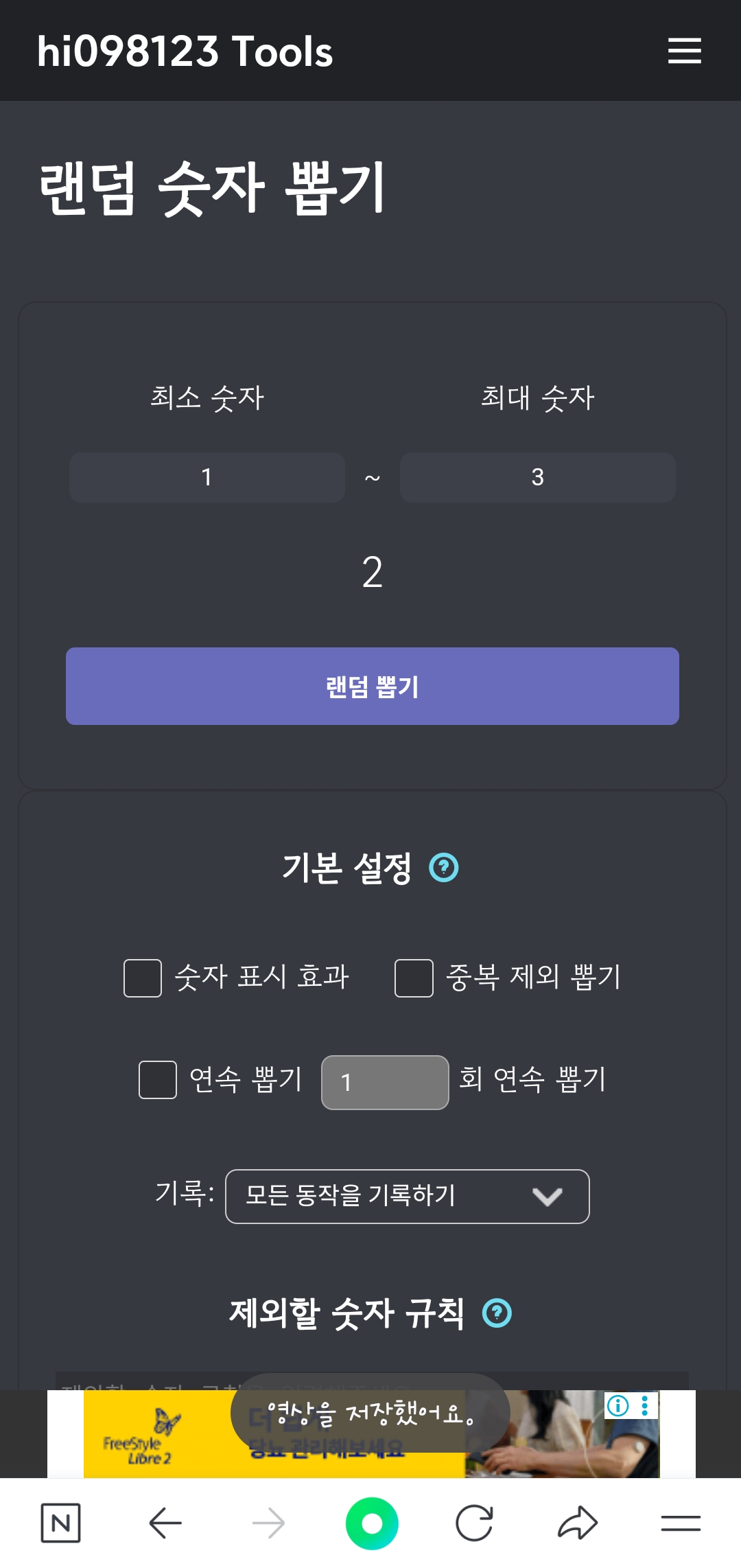
Task: Click the help icon beside 제외할 숫자 규칙
Action: 497,1313
